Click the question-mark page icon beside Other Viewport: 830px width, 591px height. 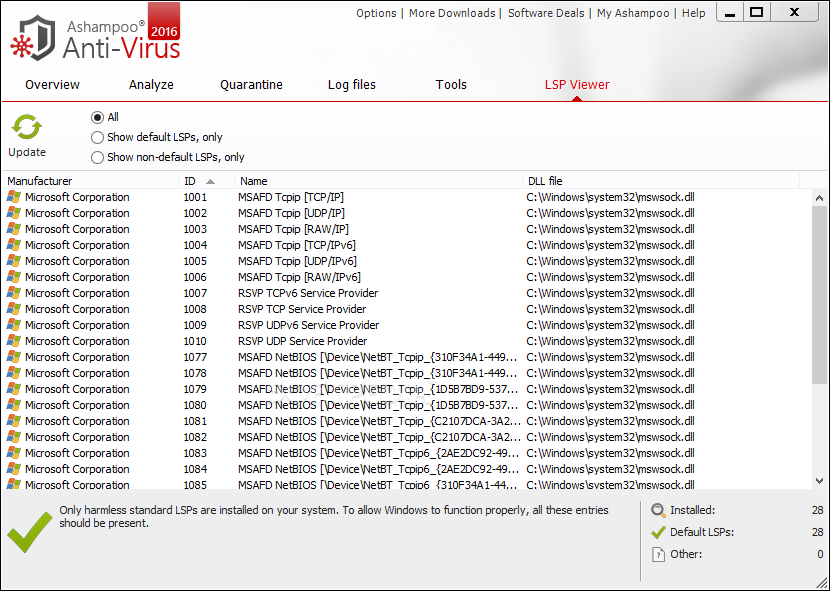click(x=658, y=554)
